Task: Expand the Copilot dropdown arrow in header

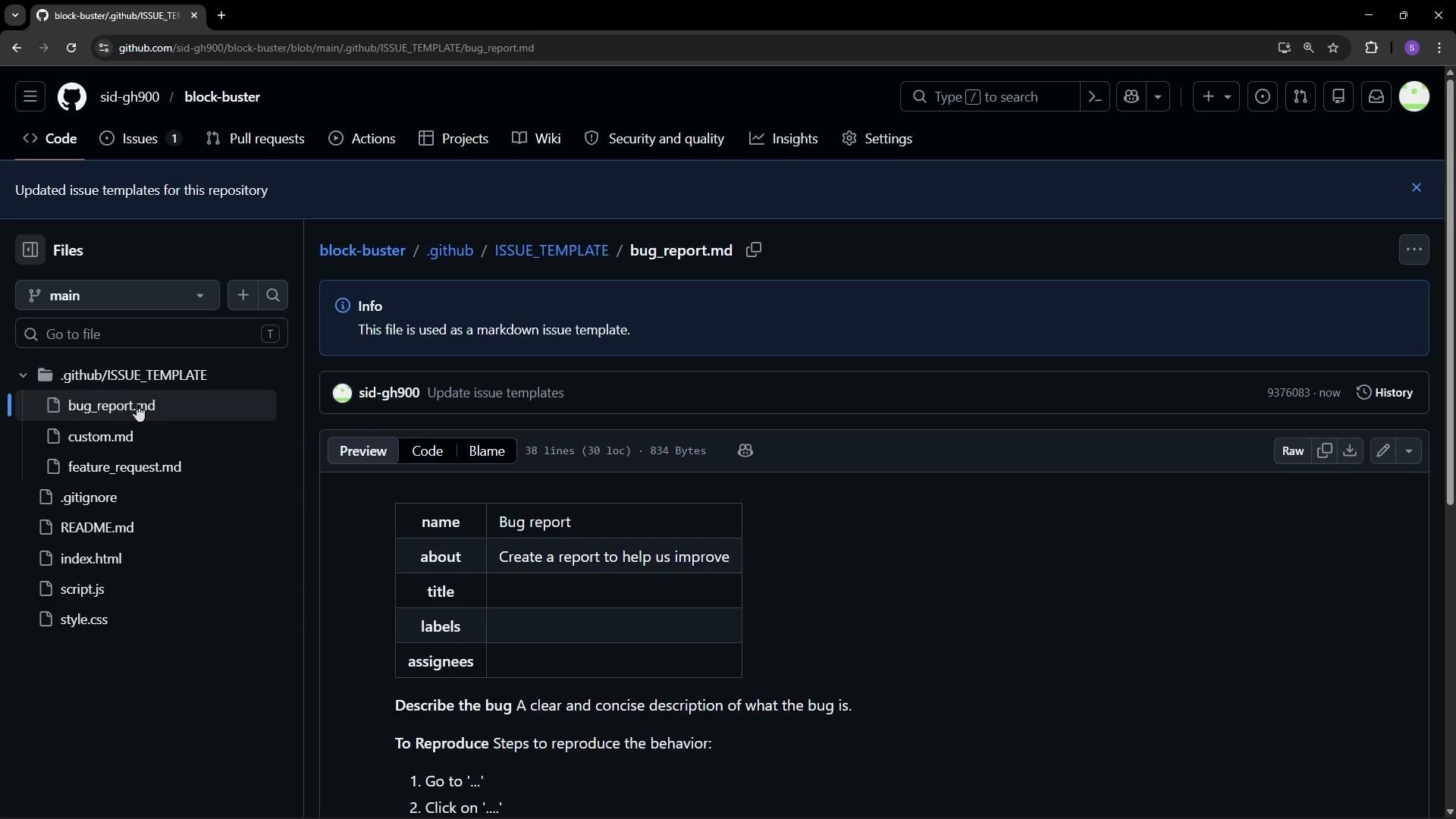Action: point(1158,97)
